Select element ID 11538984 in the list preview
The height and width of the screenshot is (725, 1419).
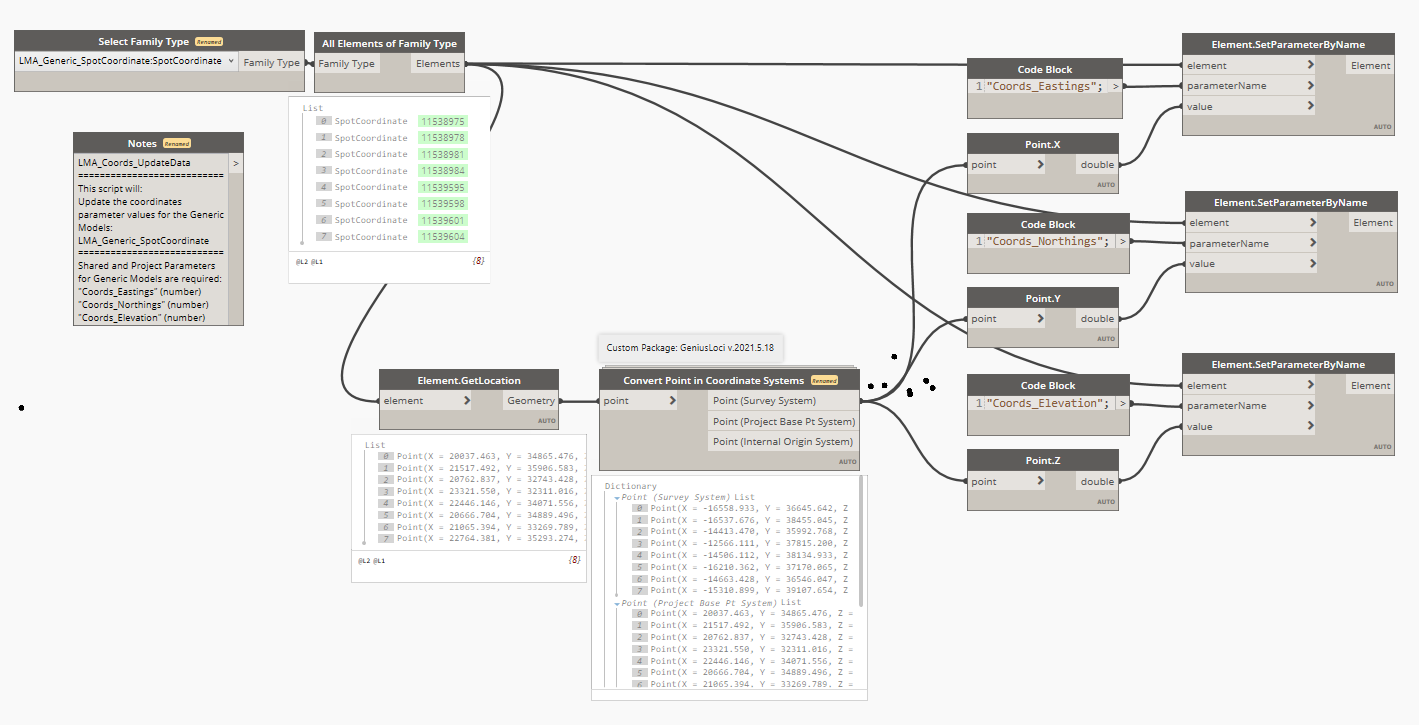coord(443,171)
